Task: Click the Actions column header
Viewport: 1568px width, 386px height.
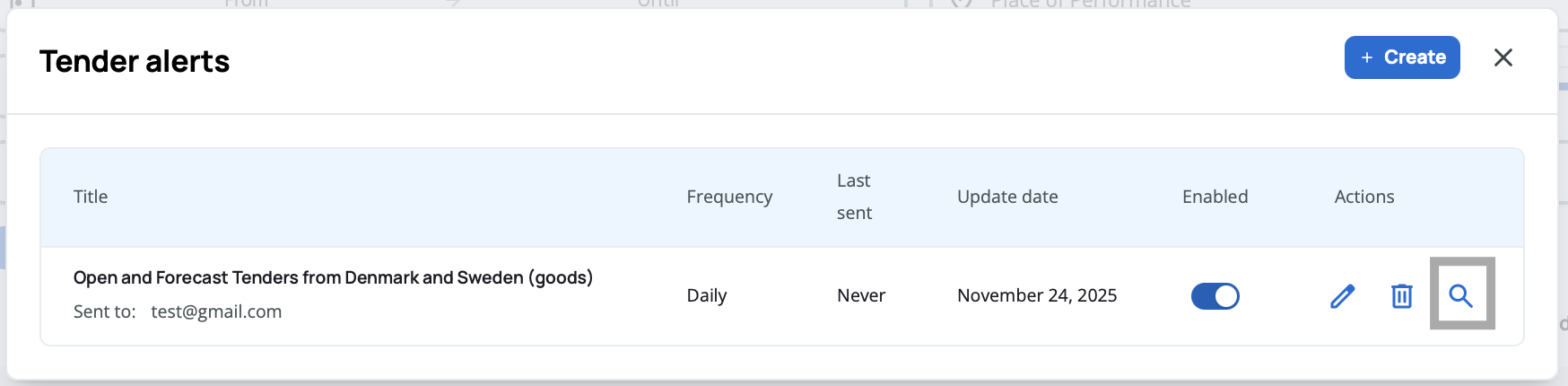Action: [1363, 197]
